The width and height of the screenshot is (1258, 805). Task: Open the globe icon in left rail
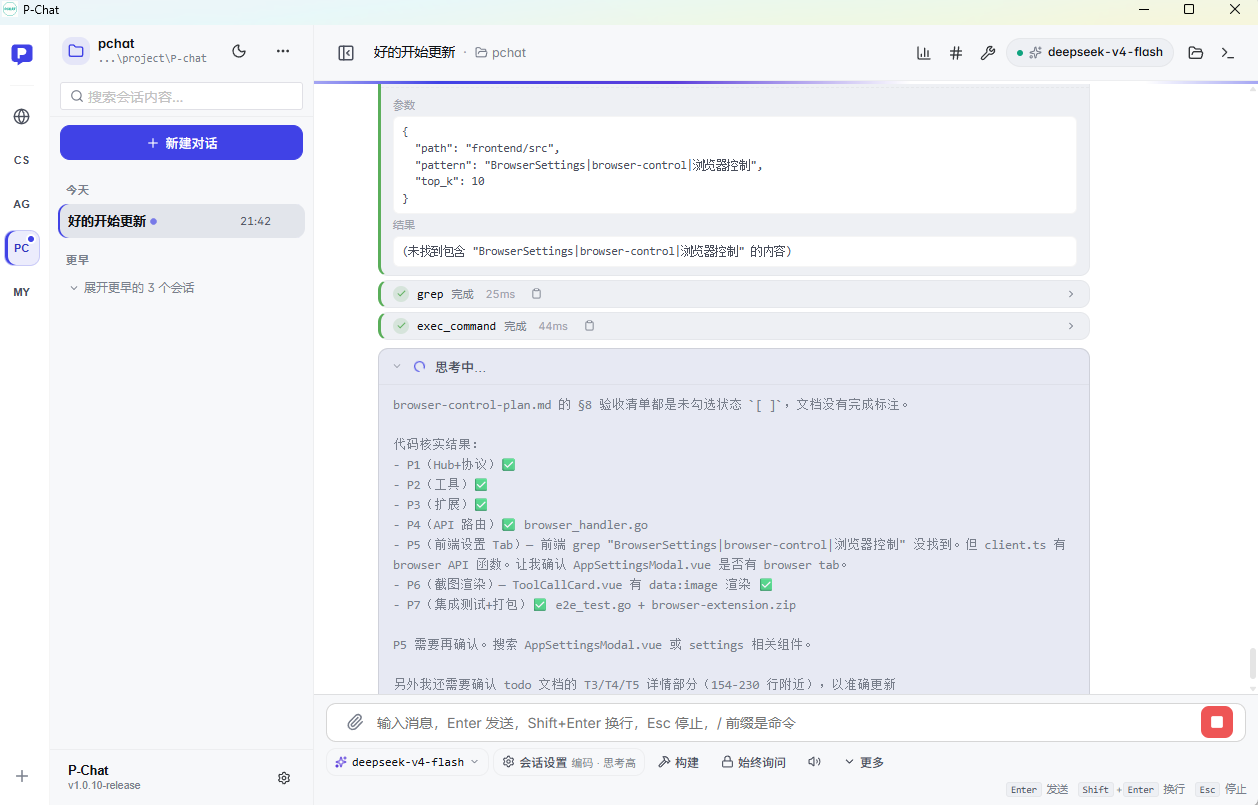[x=22, y=116]
